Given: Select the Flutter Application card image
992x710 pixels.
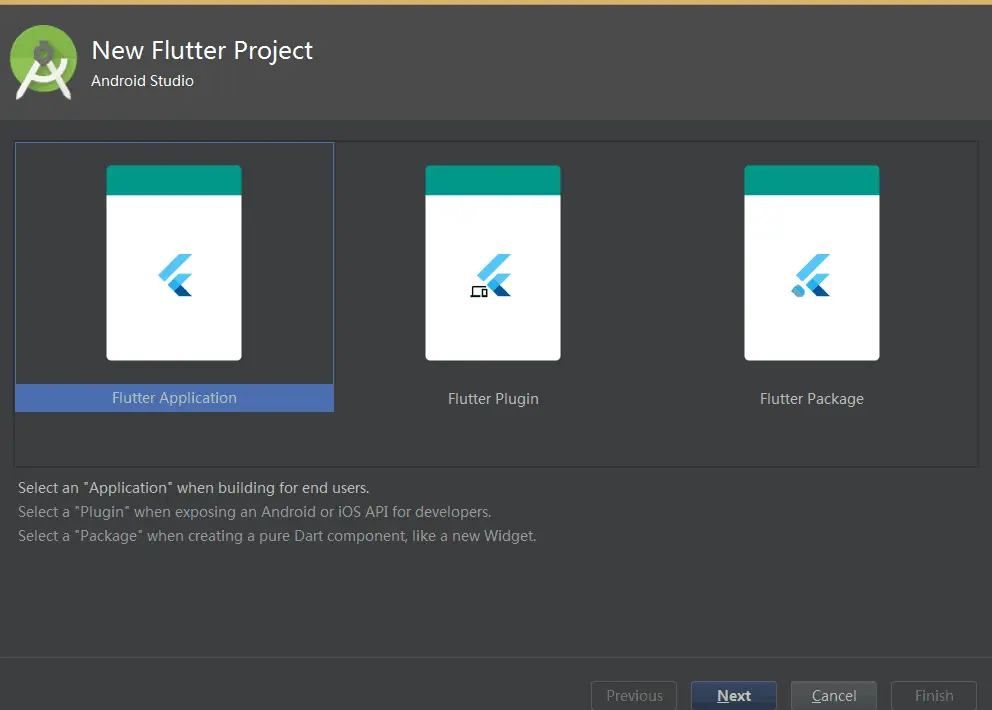Looking at the screenshot, I should pos(174,263).
